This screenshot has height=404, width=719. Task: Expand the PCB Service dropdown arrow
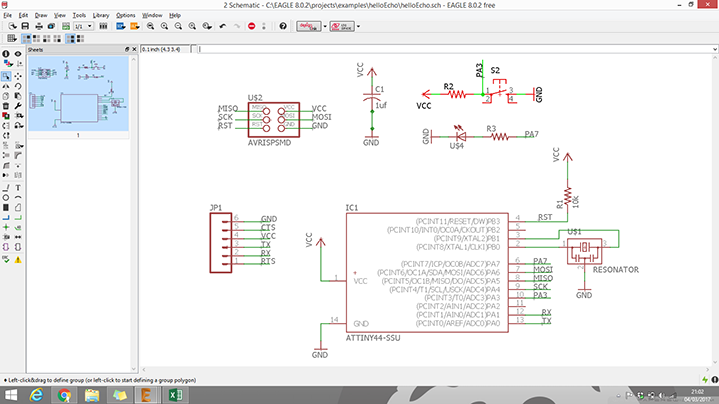(358, 26)
